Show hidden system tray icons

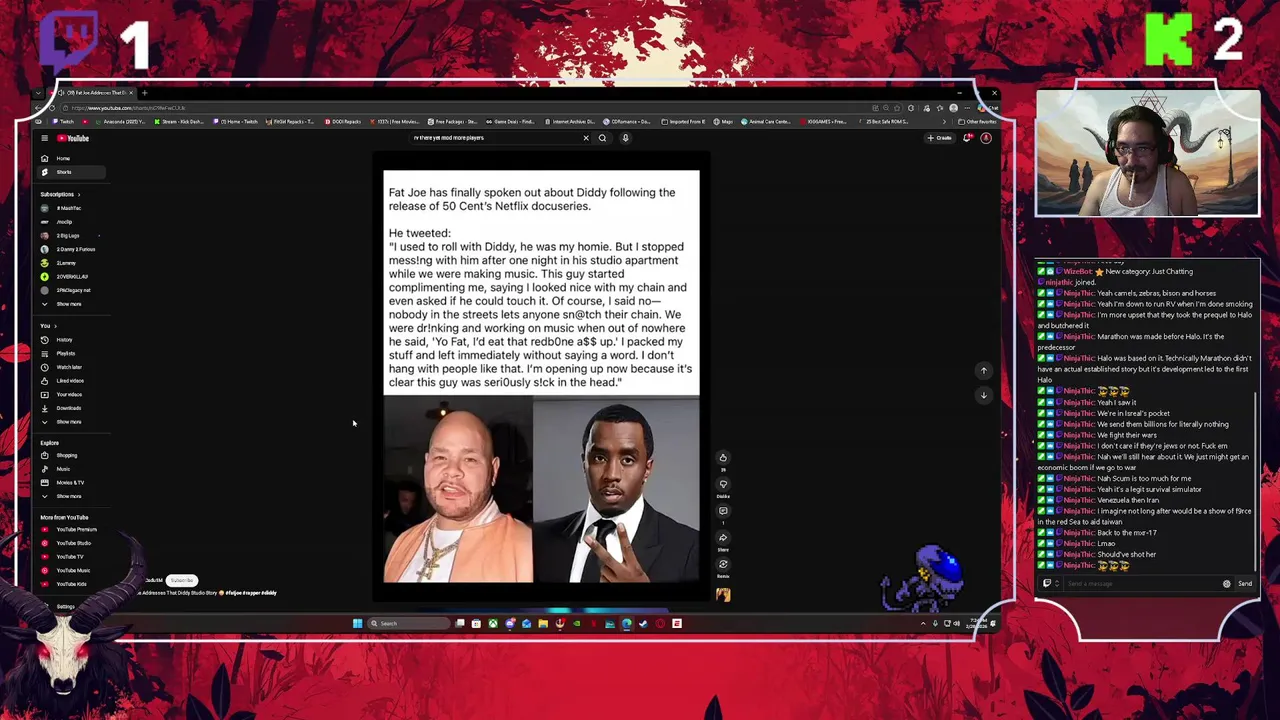922,624
